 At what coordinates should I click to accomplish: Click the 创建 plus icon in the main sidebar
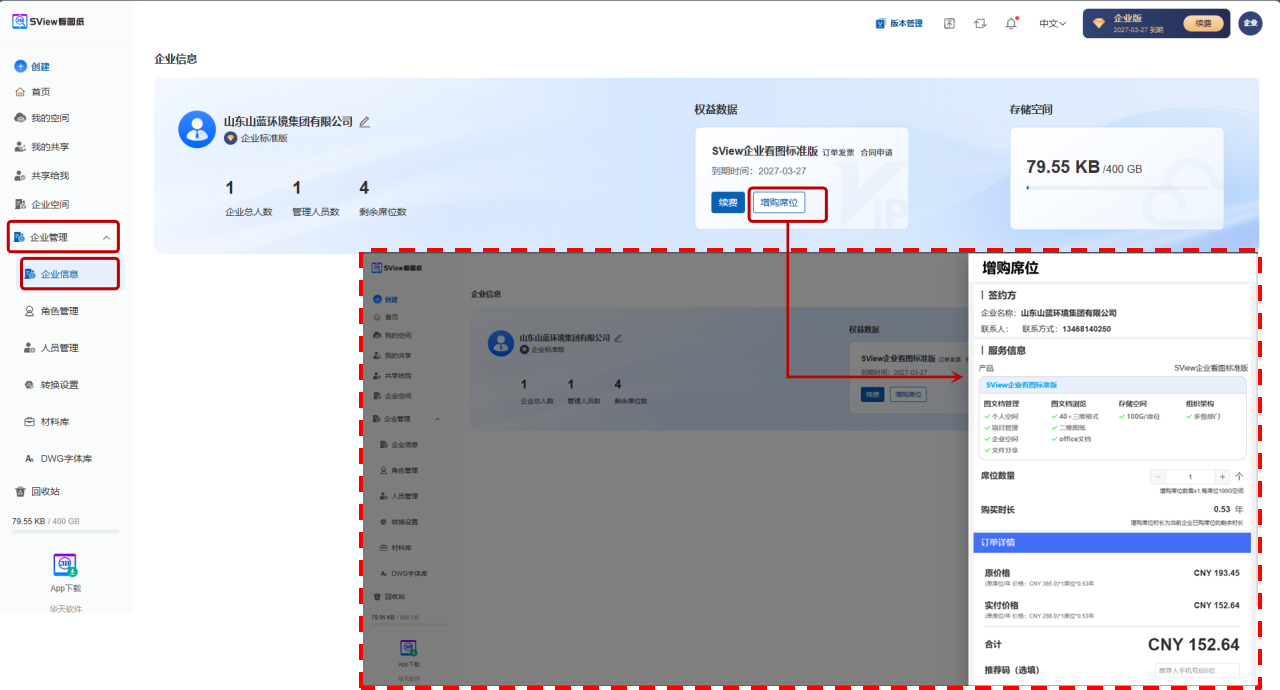(20, 66)
